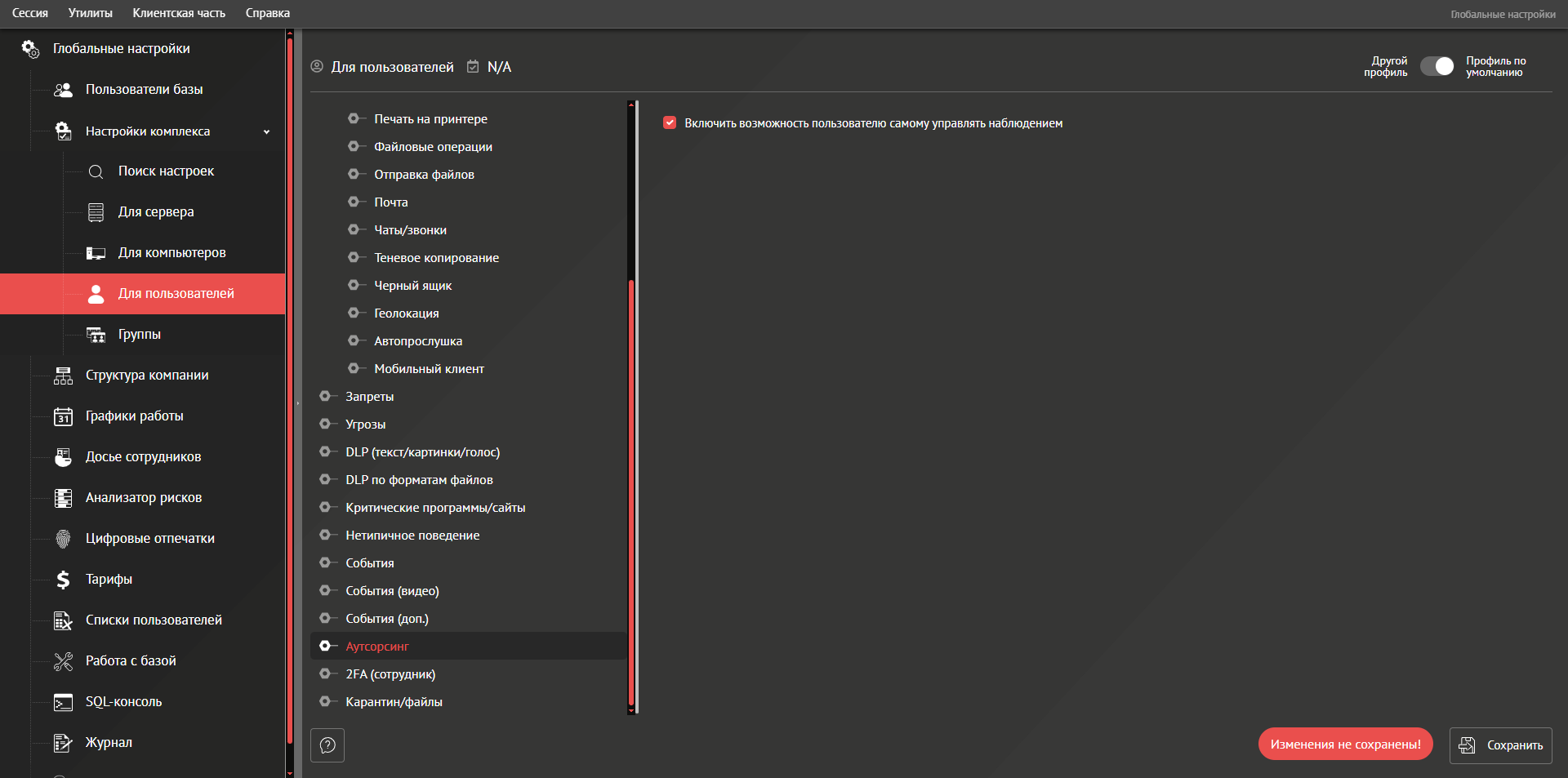
Task: Expand the Угрозы tree node
Action: tap(325, 425)
